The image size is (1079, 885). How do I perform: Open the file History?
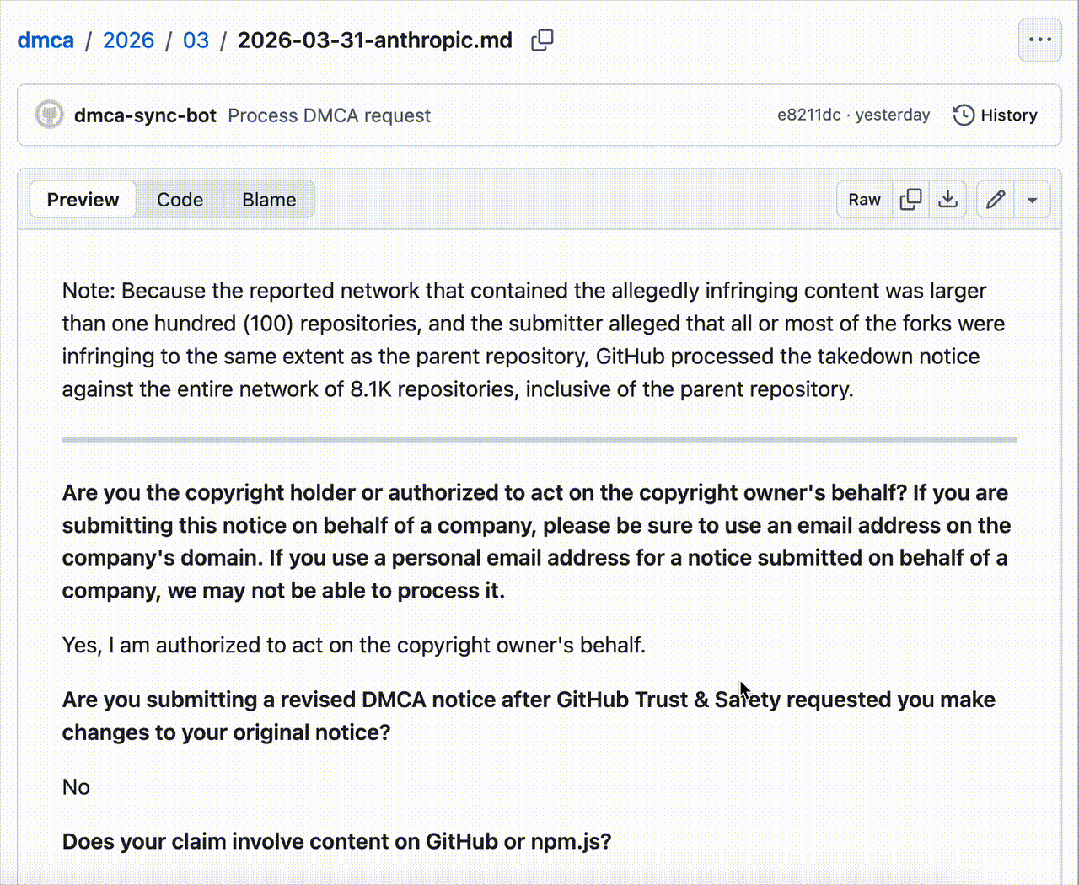995,115
